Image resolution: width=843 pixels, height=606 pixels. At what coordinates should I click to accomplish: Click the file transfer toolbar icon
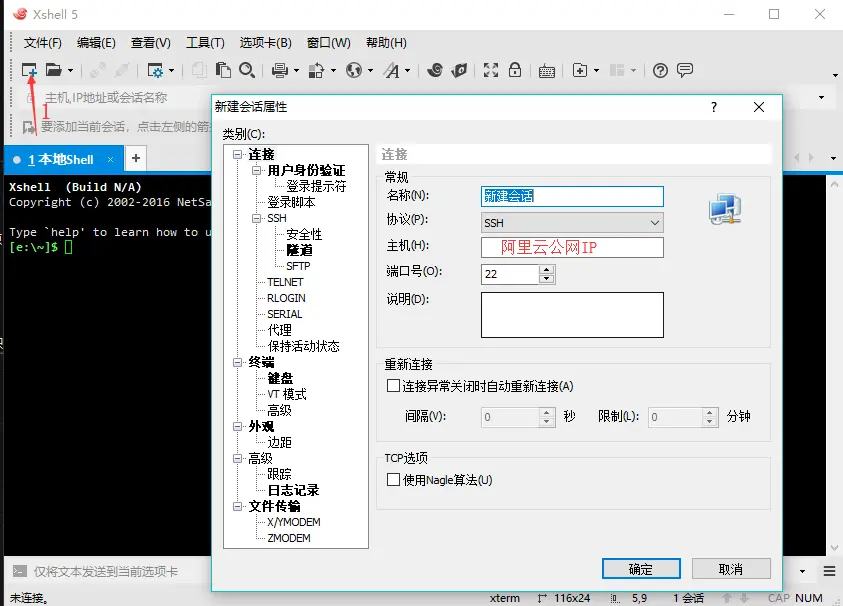pos(316,70)
